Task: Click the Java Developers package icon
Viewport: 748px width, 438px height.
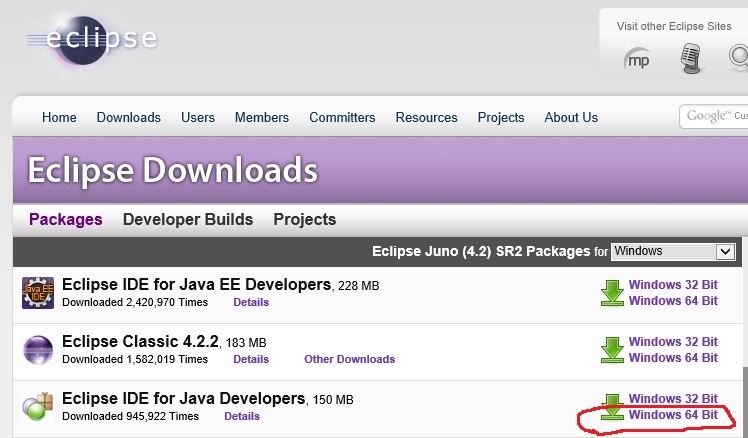Action: pyautogui.click(x=38, y=407)
